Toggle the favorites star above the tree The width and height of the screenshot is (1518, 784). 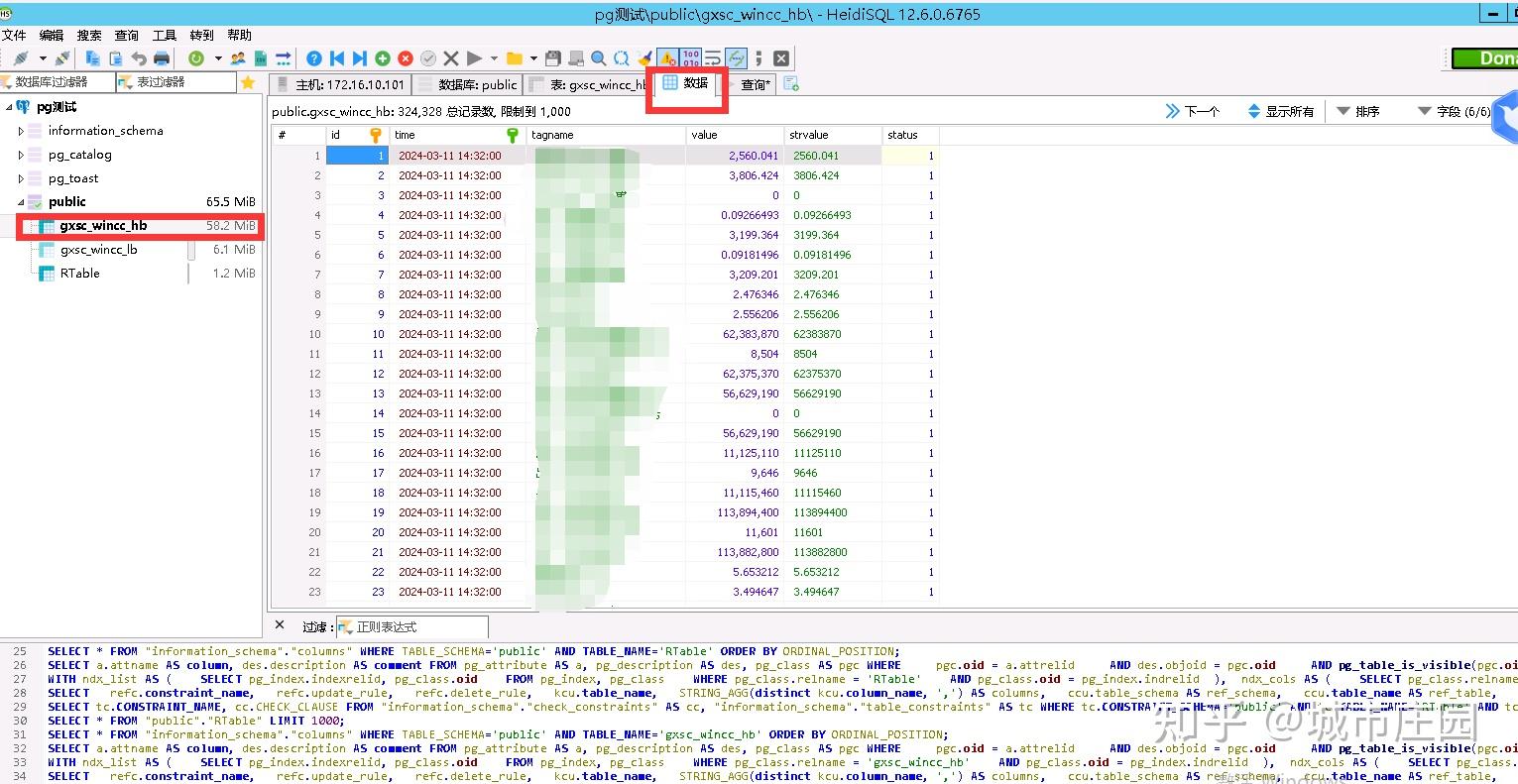click(x=249, y=81)
